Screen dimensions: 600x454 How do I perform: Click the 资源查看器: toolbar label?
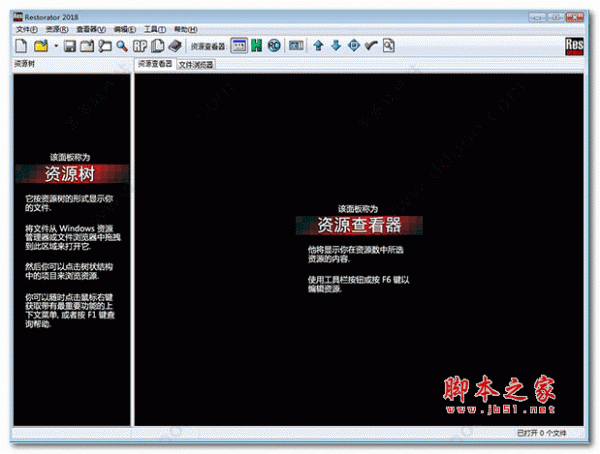point(208,46)
